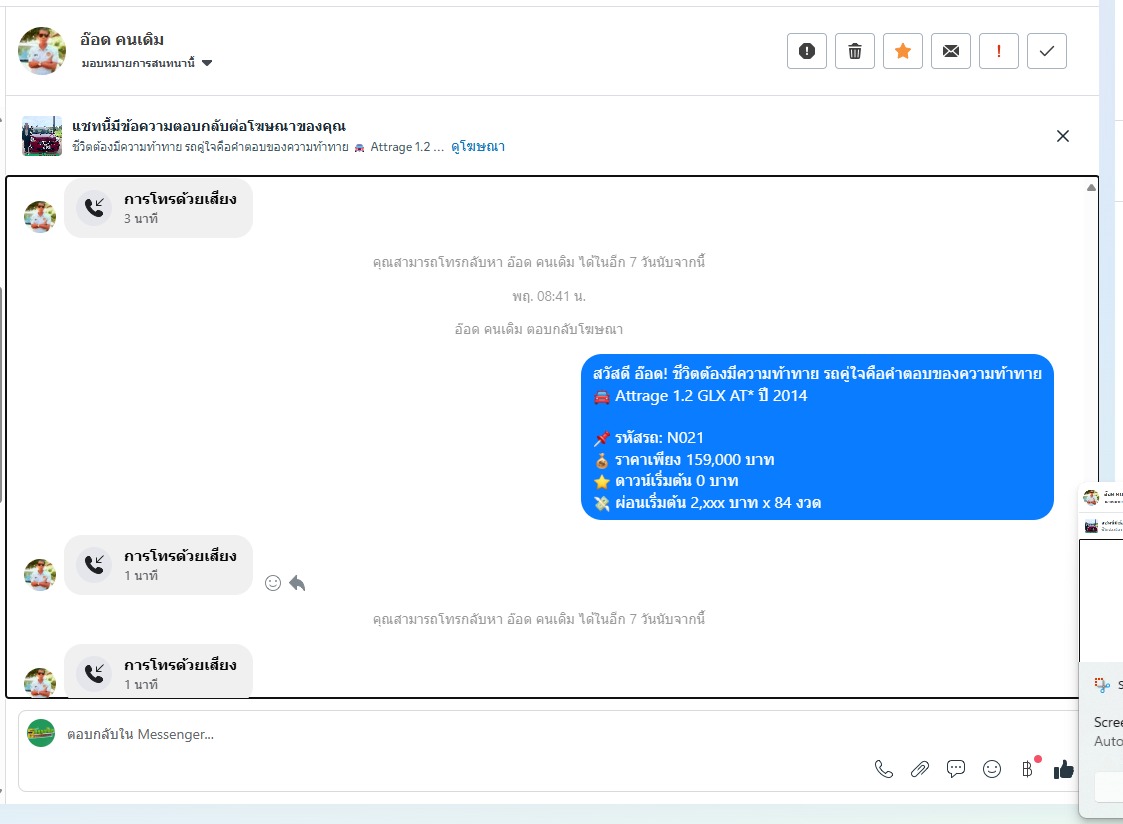
Task: Reply to the voice call message arrow
Action: pos(297,583)
